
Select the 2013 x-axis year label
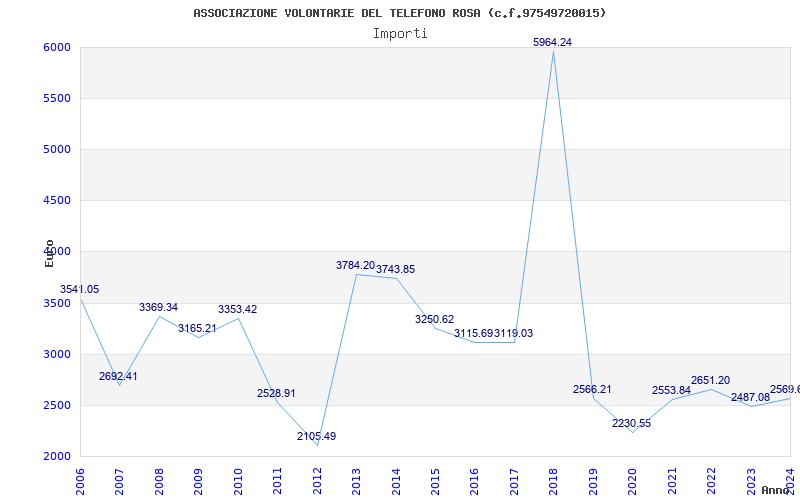coord(356,481)
